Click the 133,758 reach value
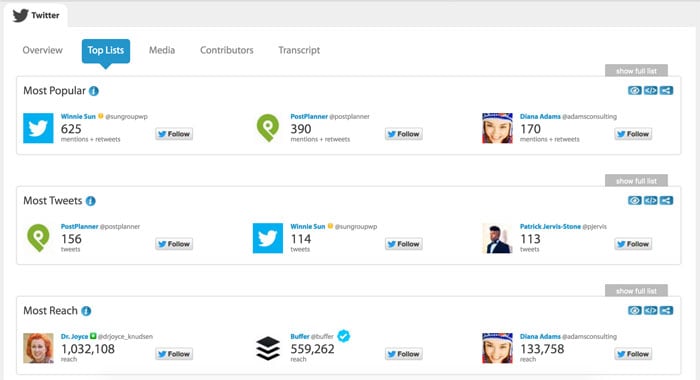The image size is (700, 380). [542, 349]
